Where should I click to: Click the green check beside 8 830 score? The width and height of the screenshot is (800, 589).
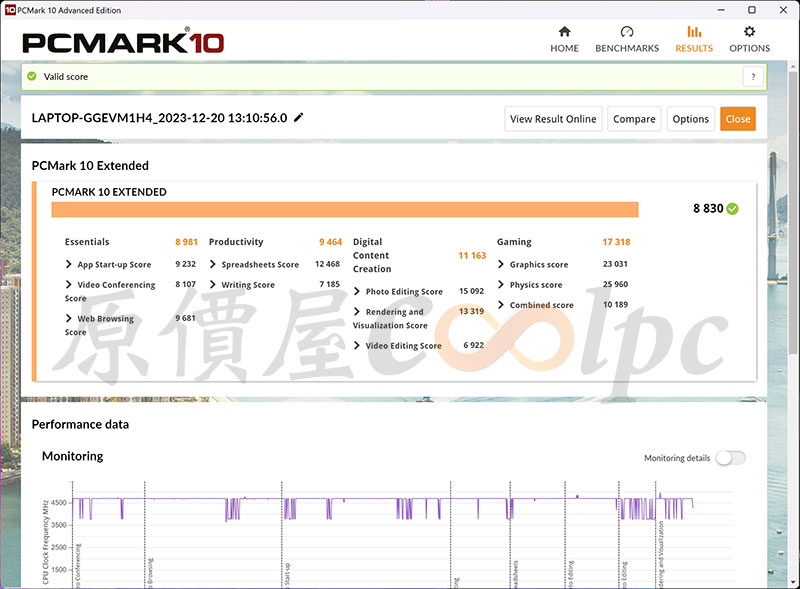[733, 209]
